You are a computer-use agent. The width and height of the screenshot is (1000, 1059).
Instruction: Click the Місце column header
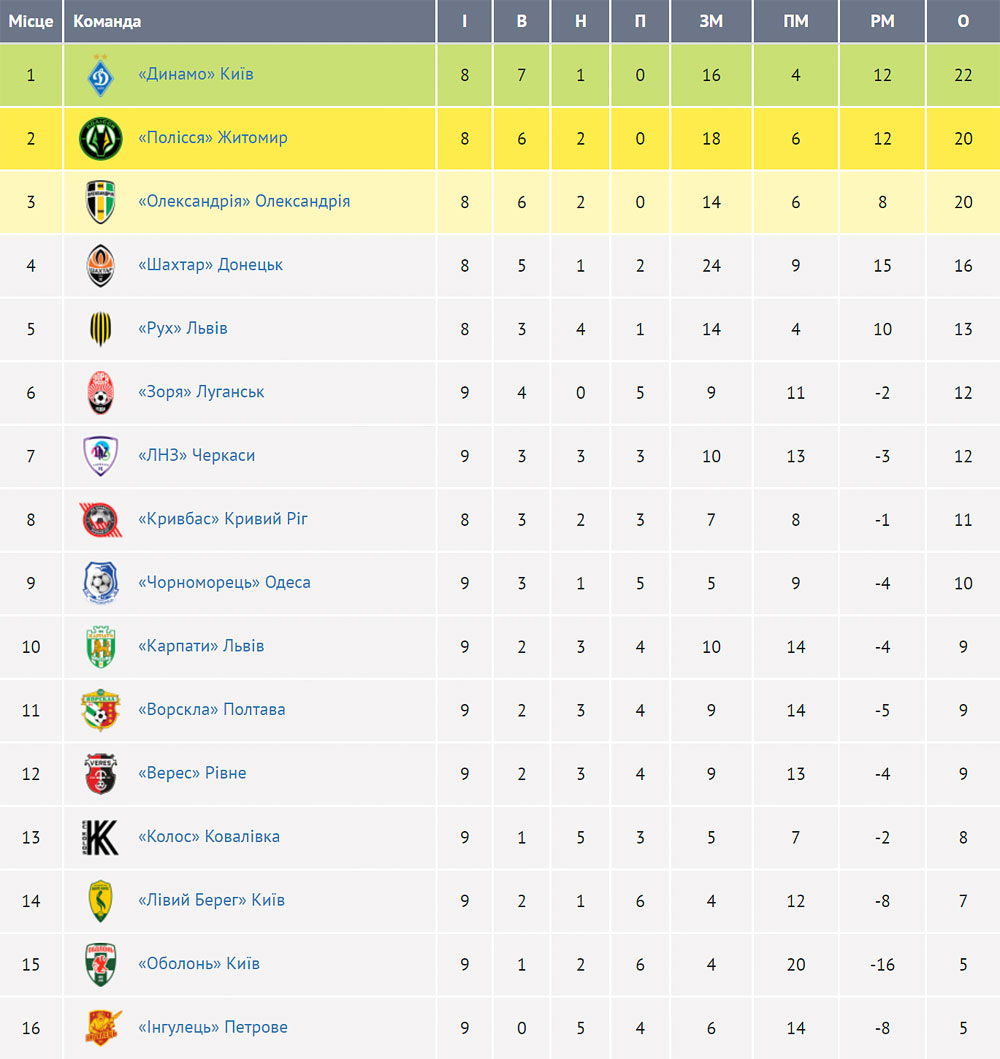[31, 21]
